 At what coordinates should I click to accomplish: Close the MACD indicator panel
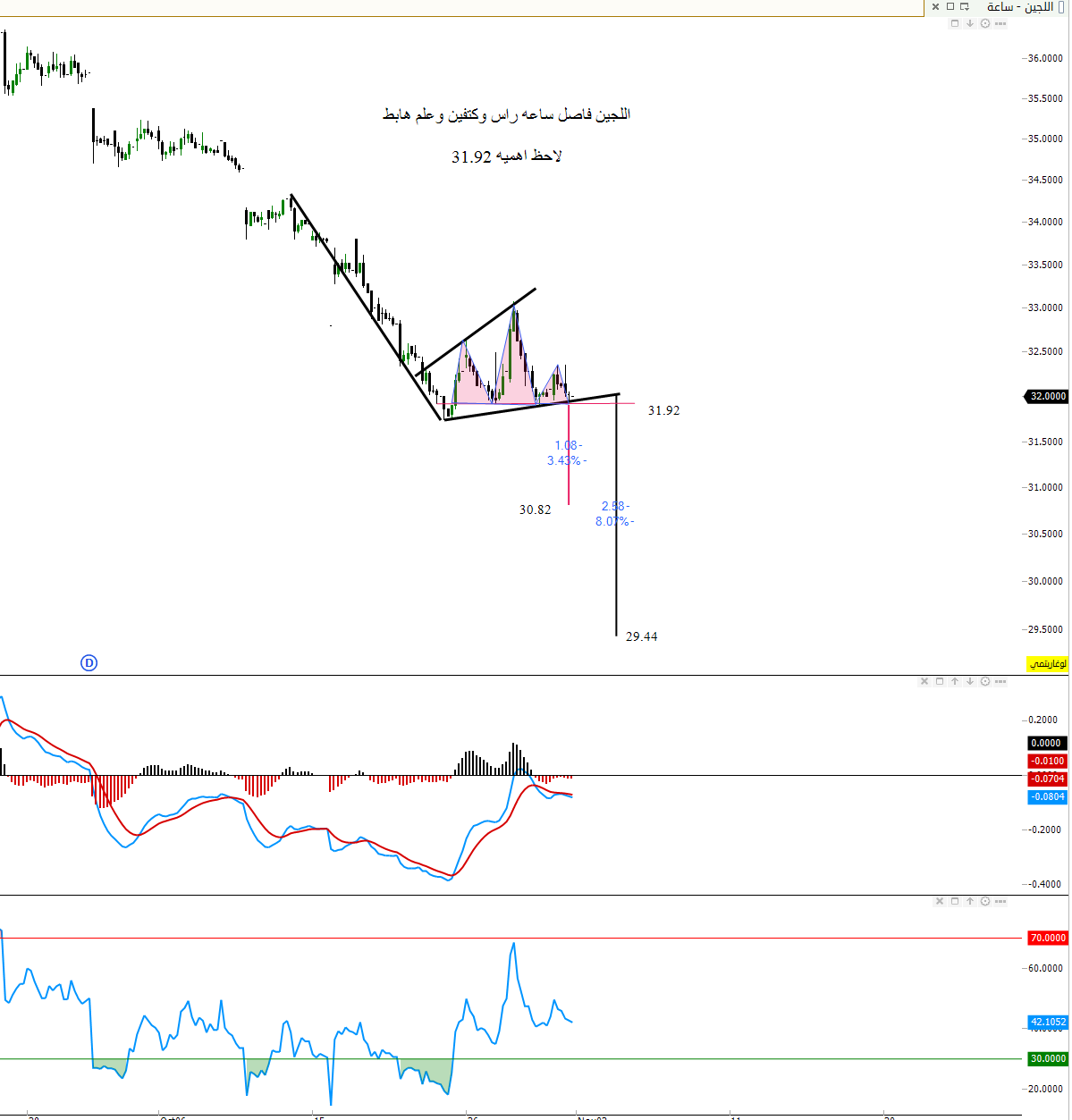(x=924, y=681)
